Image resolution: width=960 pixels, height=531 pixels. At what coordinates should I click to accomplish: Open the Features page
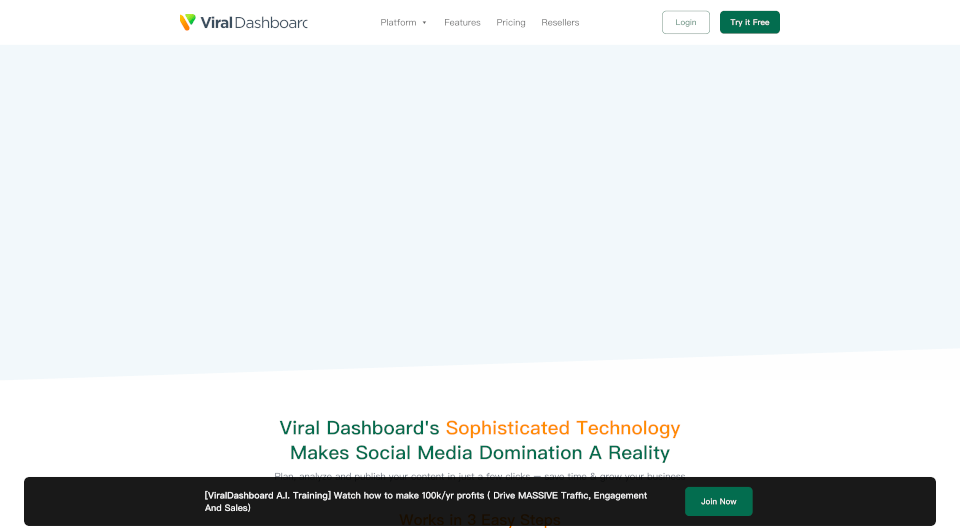click(462, 23)
